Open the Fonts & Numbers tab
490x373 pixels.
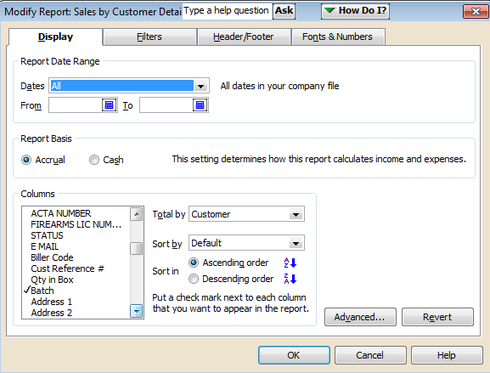[x=338, y=37]
